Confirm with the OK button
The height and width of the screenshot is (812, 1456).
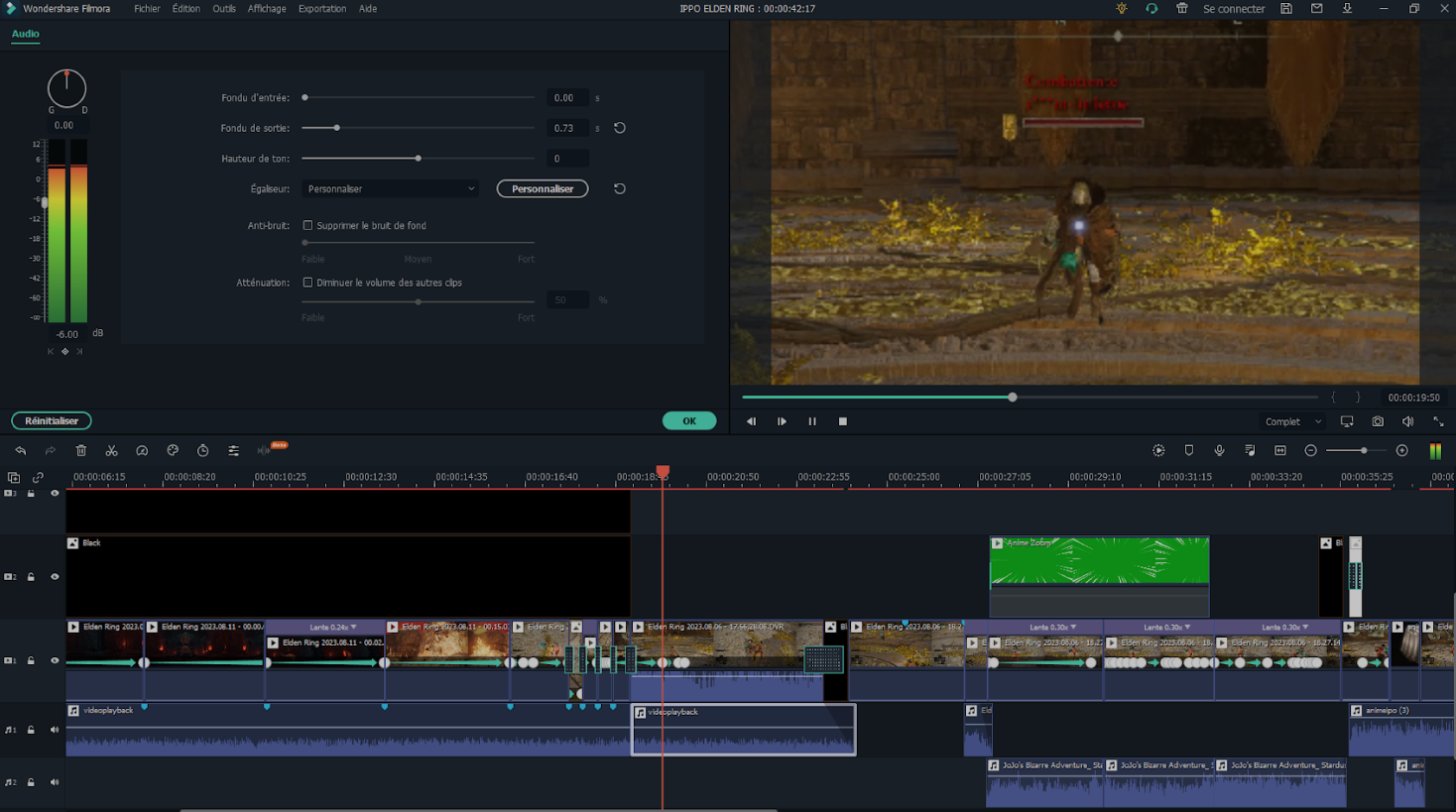coord(689,420)
